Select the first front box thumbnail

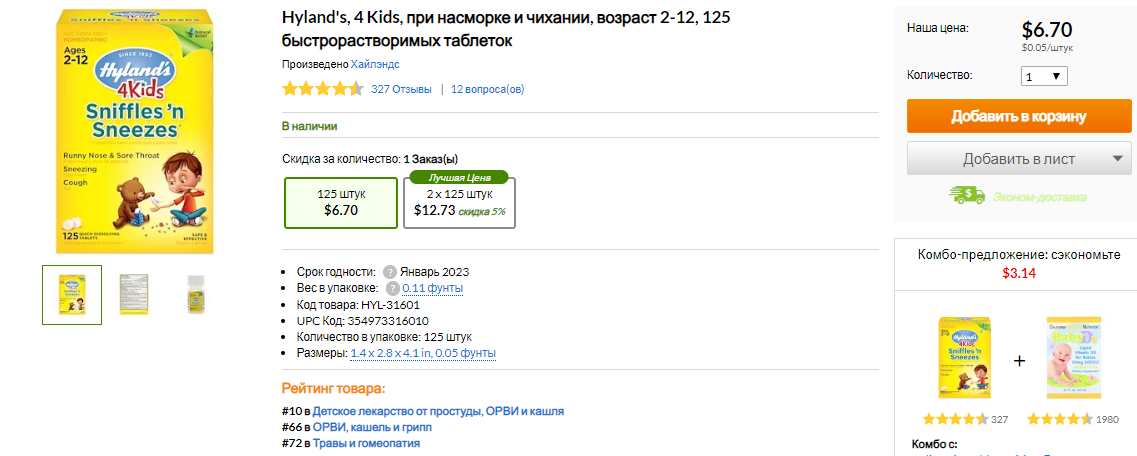click(72, 295)
